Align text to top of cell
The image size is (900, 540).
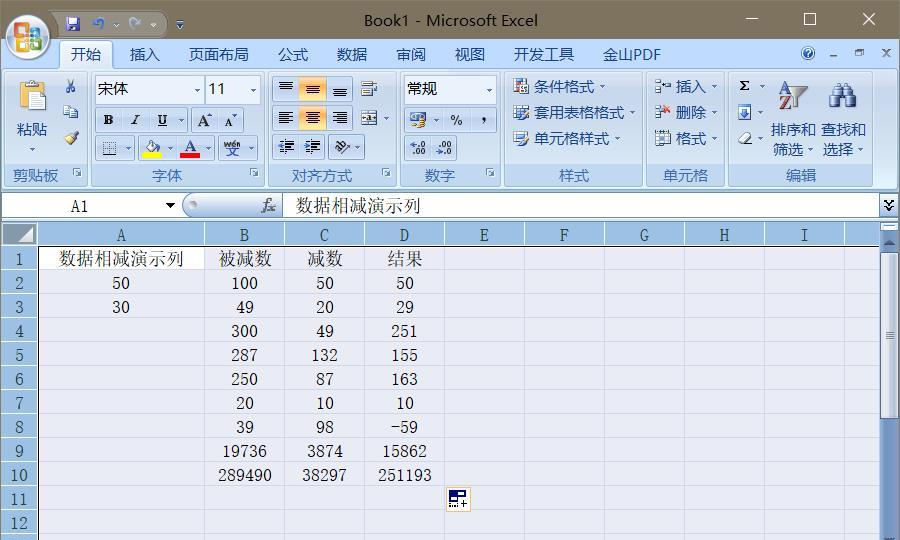286,88
